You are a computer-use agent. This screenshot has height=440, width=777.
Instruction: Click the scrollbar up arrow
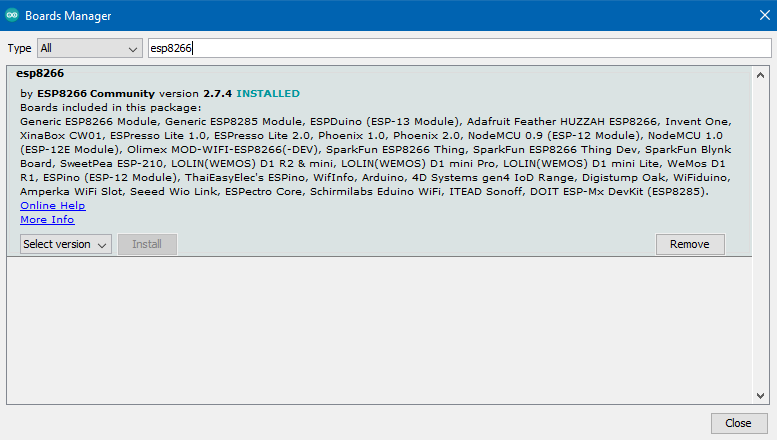(x=760, y=75)
